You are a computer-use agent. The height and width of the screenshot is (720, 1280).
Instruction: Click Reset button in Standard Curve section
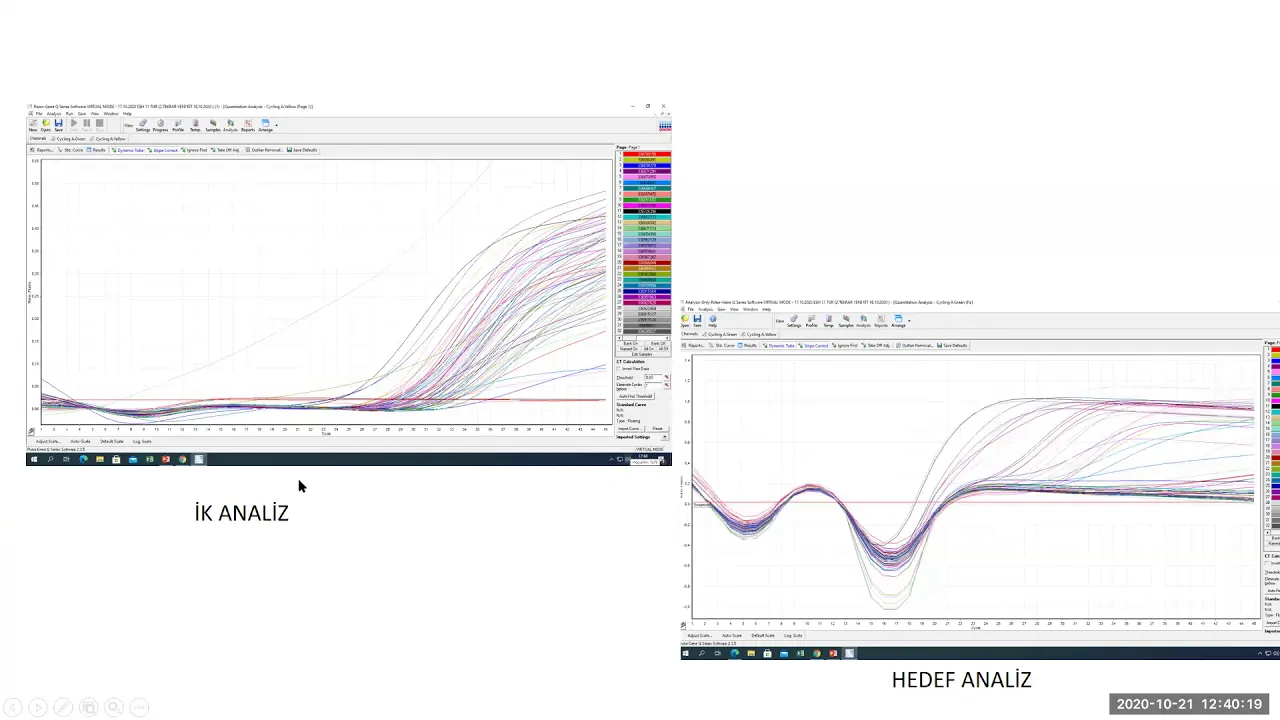tap(657, 428)
